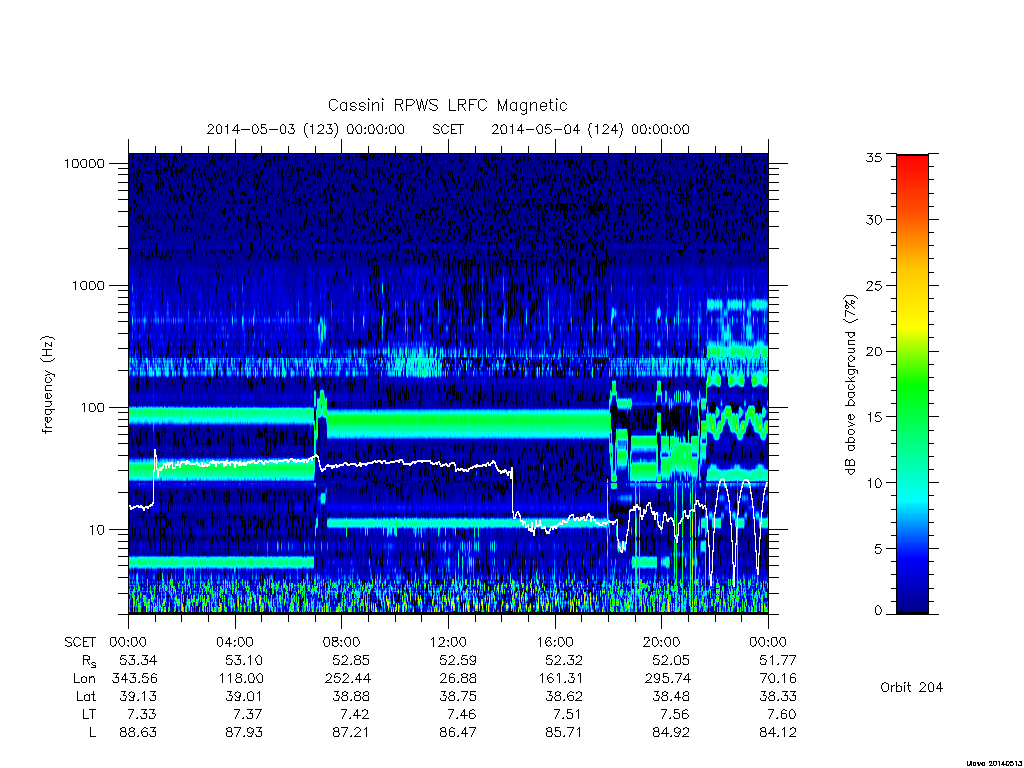Click the longitude value '295.74'
The width and height of the screenshot is (1024, 768).
pyautogui.click(x=667, y=679)
